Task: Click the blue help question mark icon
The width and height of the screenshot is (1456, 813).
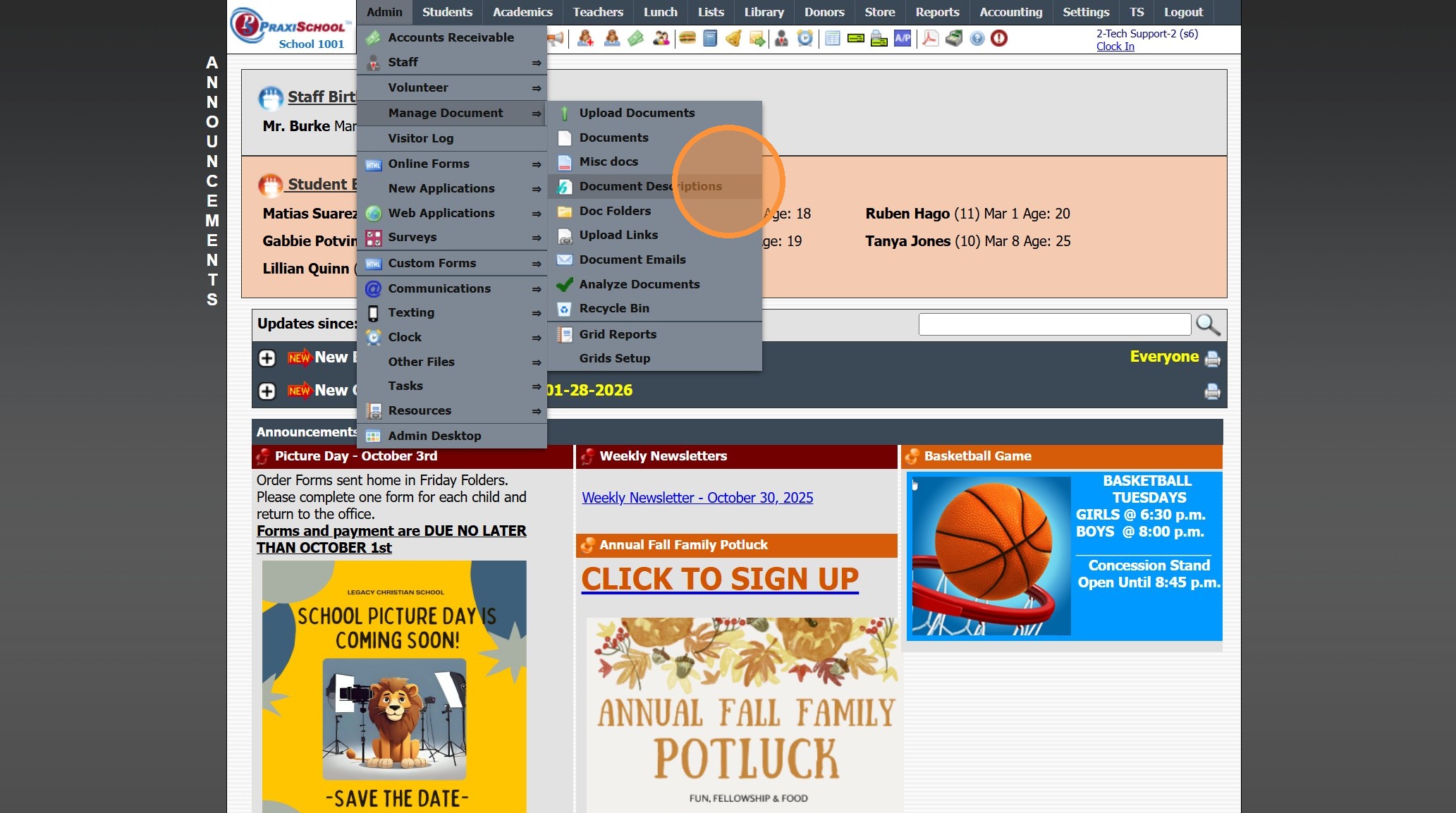Action: tap(977, 38)
